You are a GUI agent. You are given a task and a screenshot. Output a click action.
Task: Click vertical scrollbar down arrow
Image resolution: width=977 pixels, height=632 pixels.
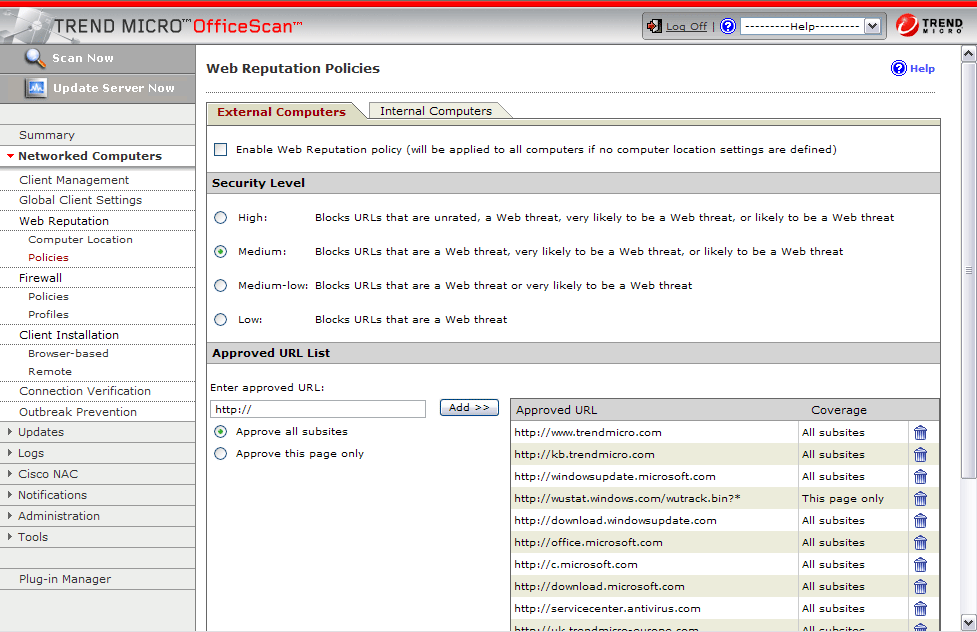coord(968,622)
